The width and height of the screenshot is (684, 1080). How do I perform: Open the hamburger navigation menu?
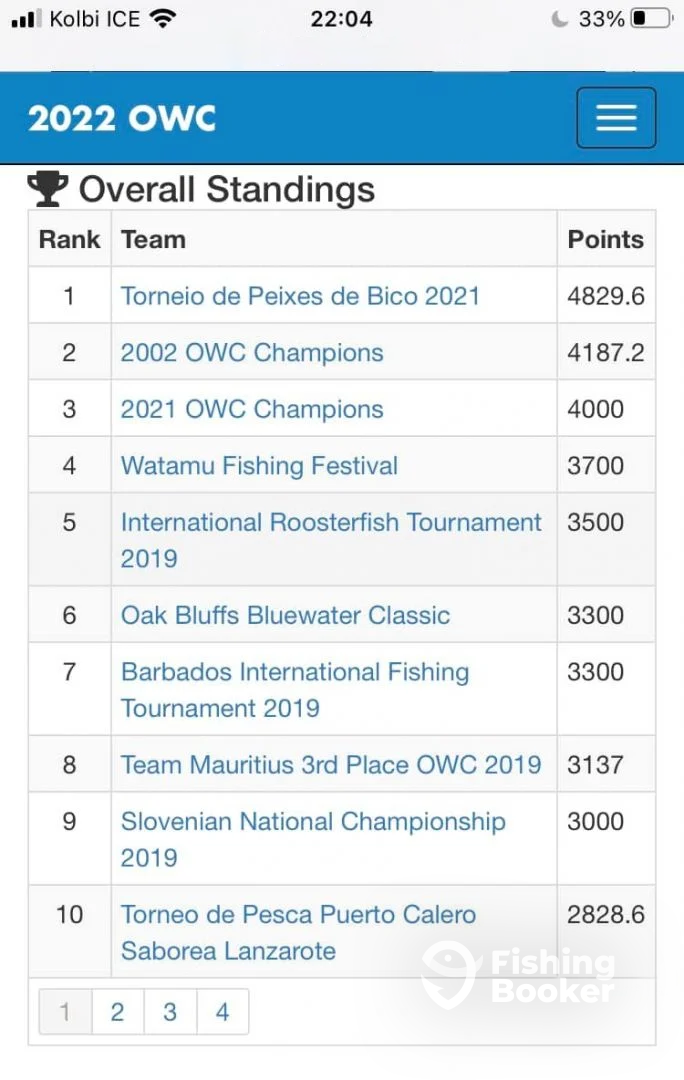[616, 118]
